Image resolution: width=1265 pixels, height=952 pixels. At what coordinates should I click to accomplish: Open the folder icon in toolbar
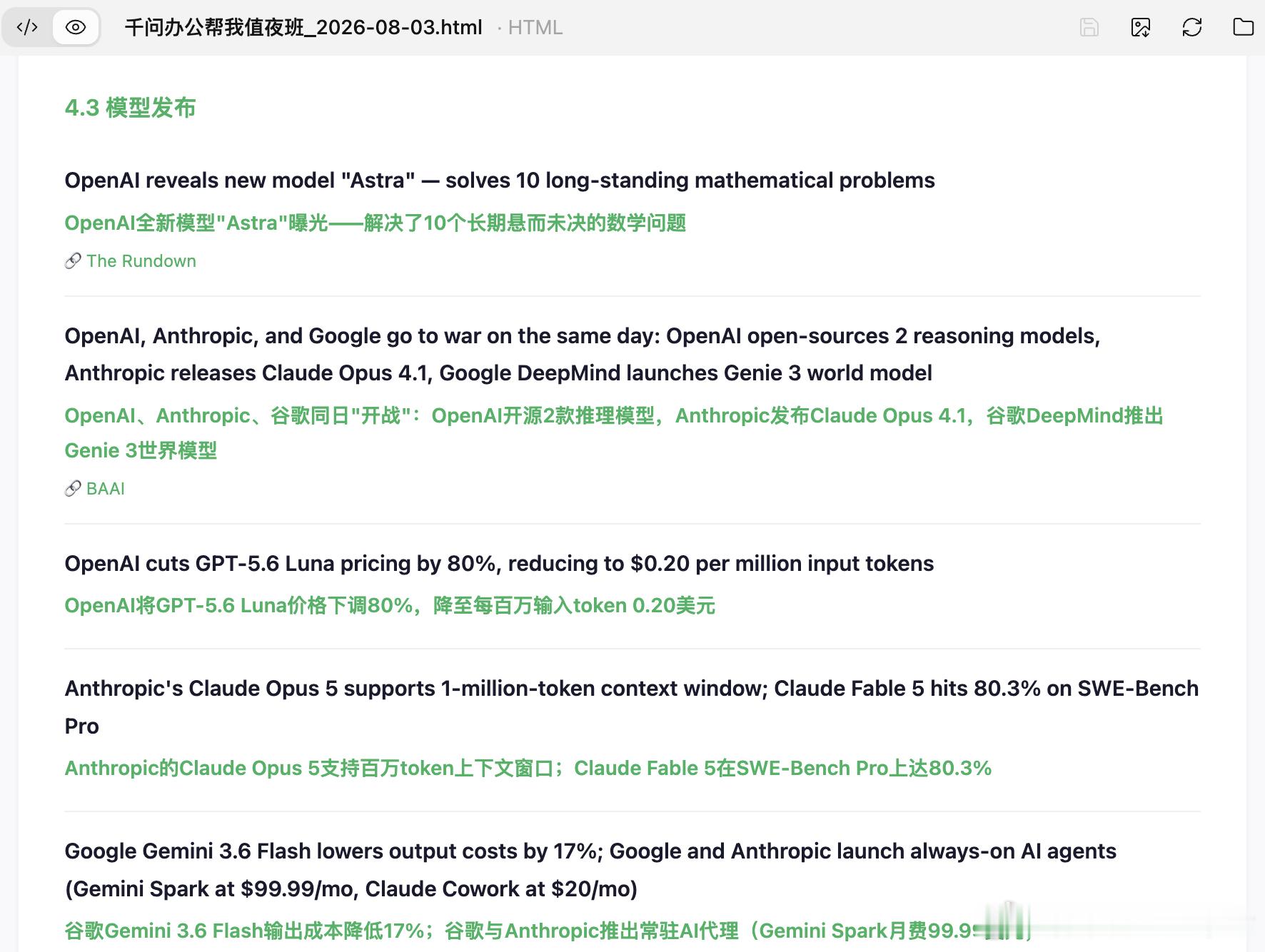1244,27
